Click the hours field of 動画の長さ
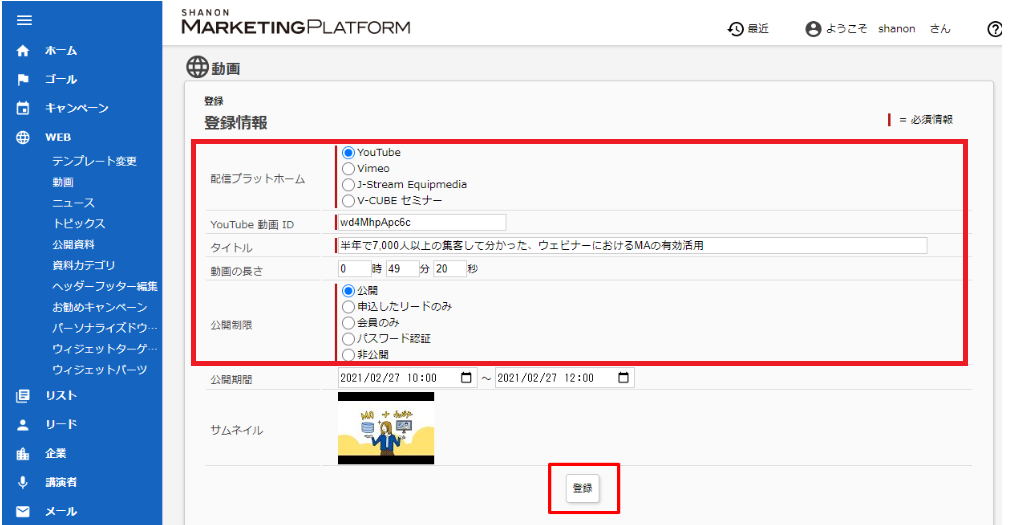Image resolution: width=1013 pixels, height=525 pixels. [354, 269]
